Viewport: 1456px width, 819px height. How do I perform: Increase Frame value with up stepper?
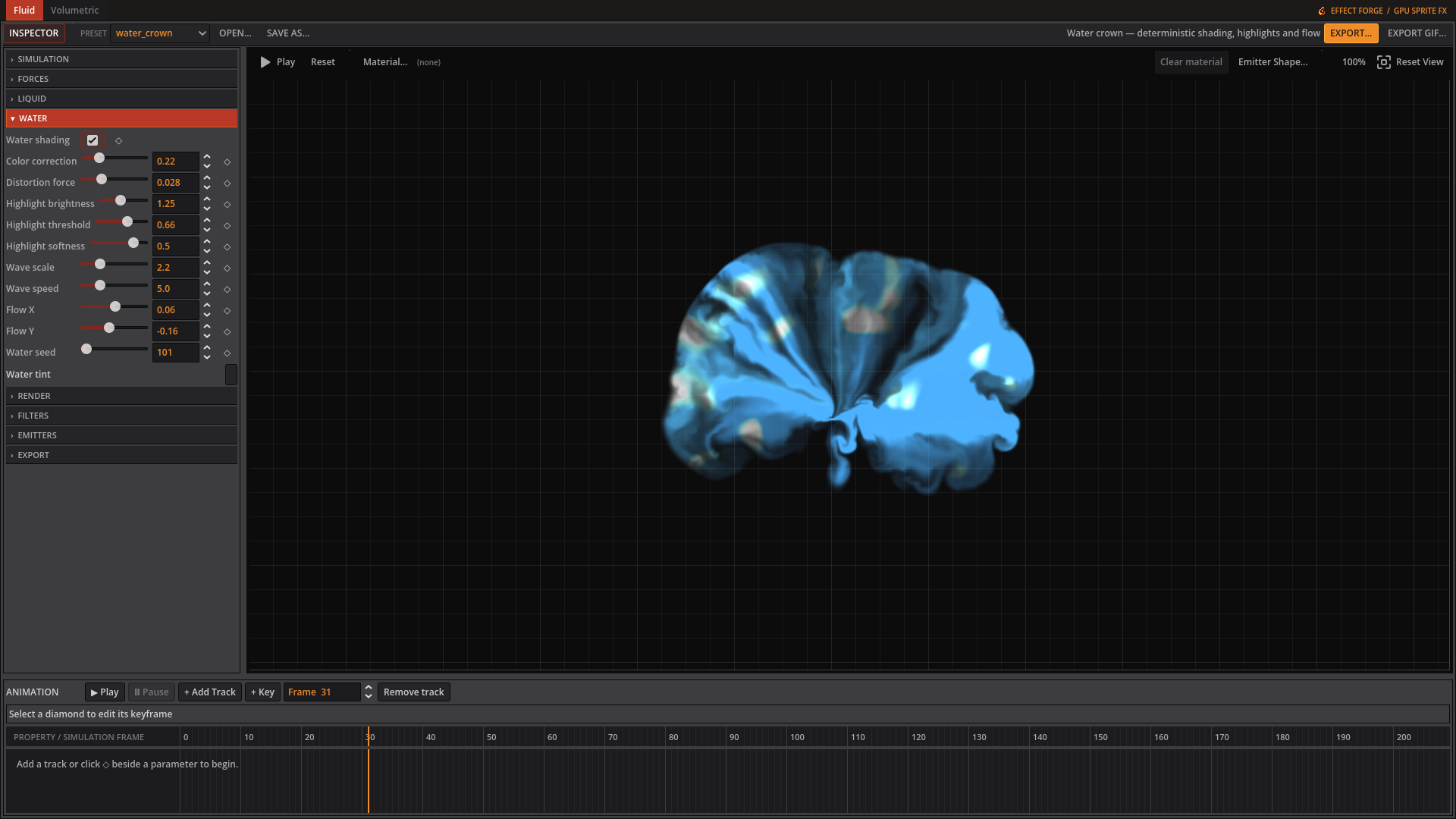tap(369, 688)
